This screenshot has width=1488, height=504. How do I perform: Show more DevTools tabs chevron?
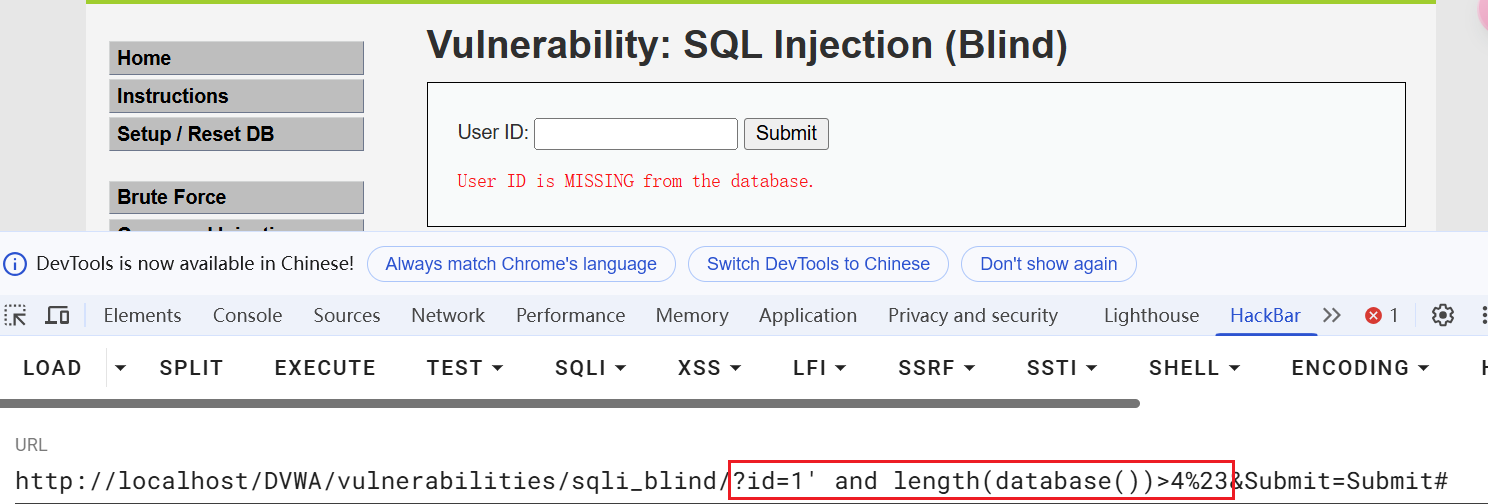click(1331, 316)
